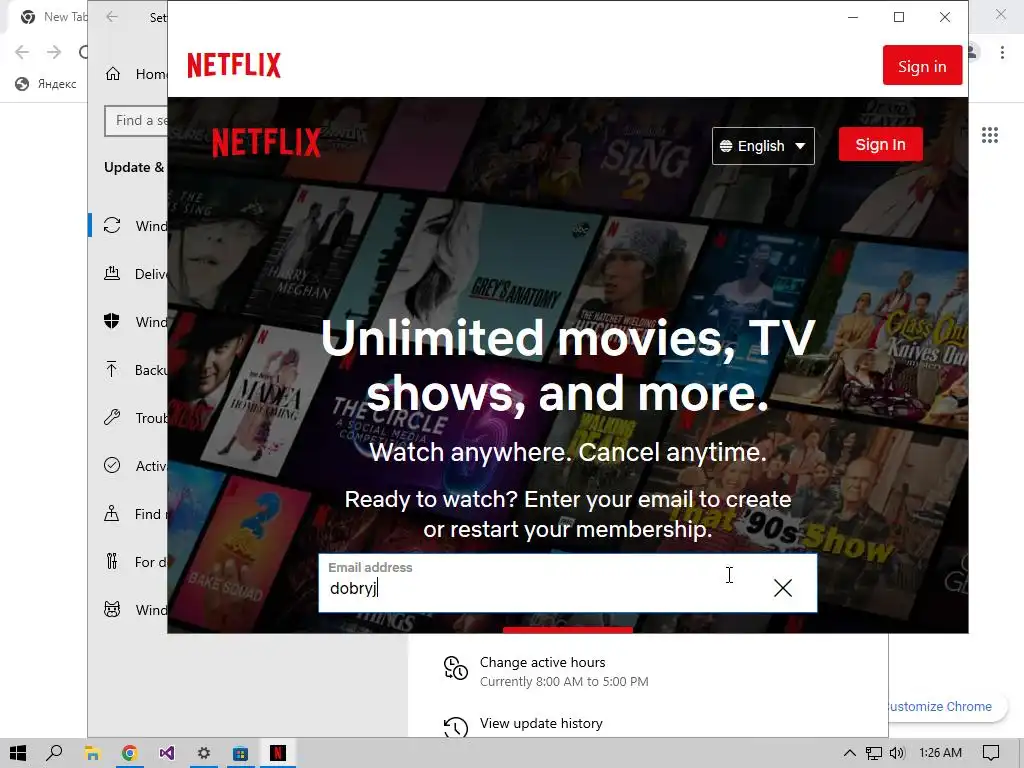Viewport: 1024px width, 768px height.
Task: Select For developers icon in Settings sidebar
Action: [112, 561]
